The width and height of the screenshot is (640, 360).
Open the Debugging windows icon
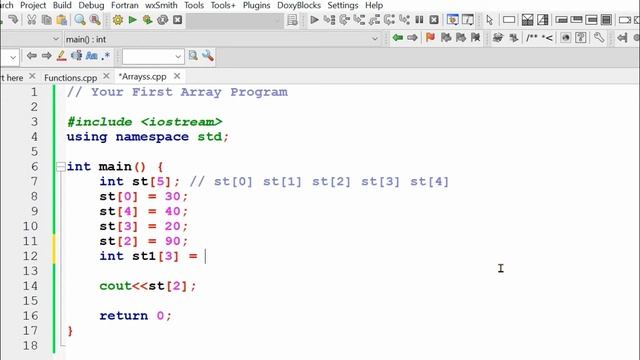(452, 20)
